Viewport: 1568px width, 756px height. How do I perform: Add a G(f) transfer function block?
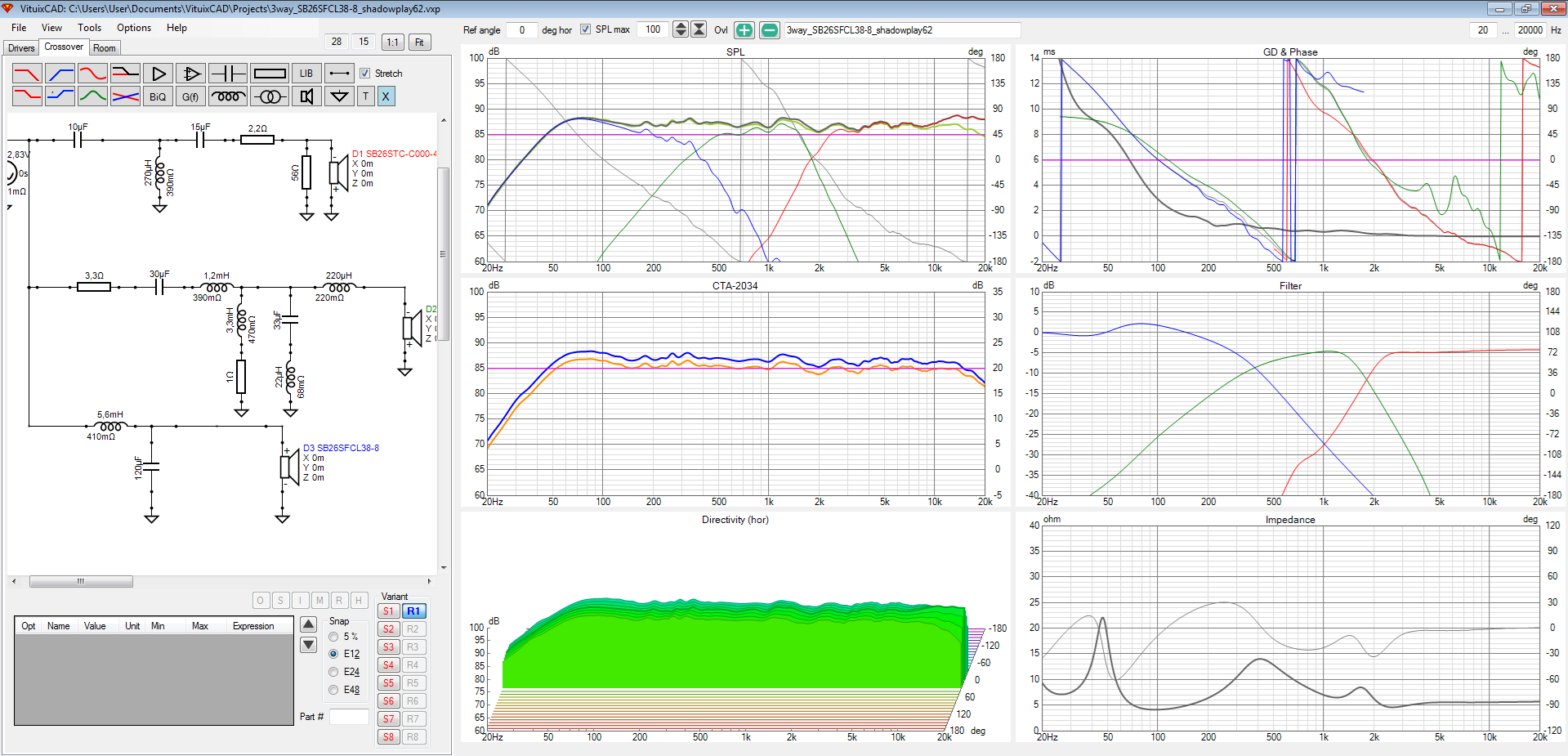190,96
